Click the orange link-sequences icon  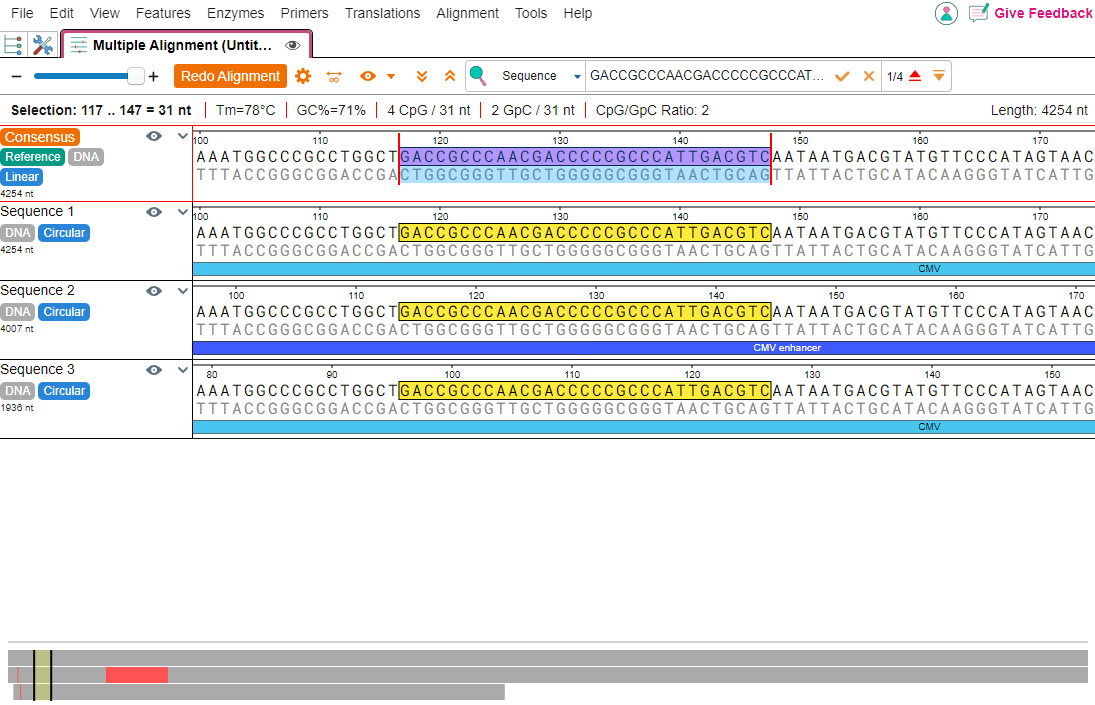pyautogui.click(x=334, y=76)
